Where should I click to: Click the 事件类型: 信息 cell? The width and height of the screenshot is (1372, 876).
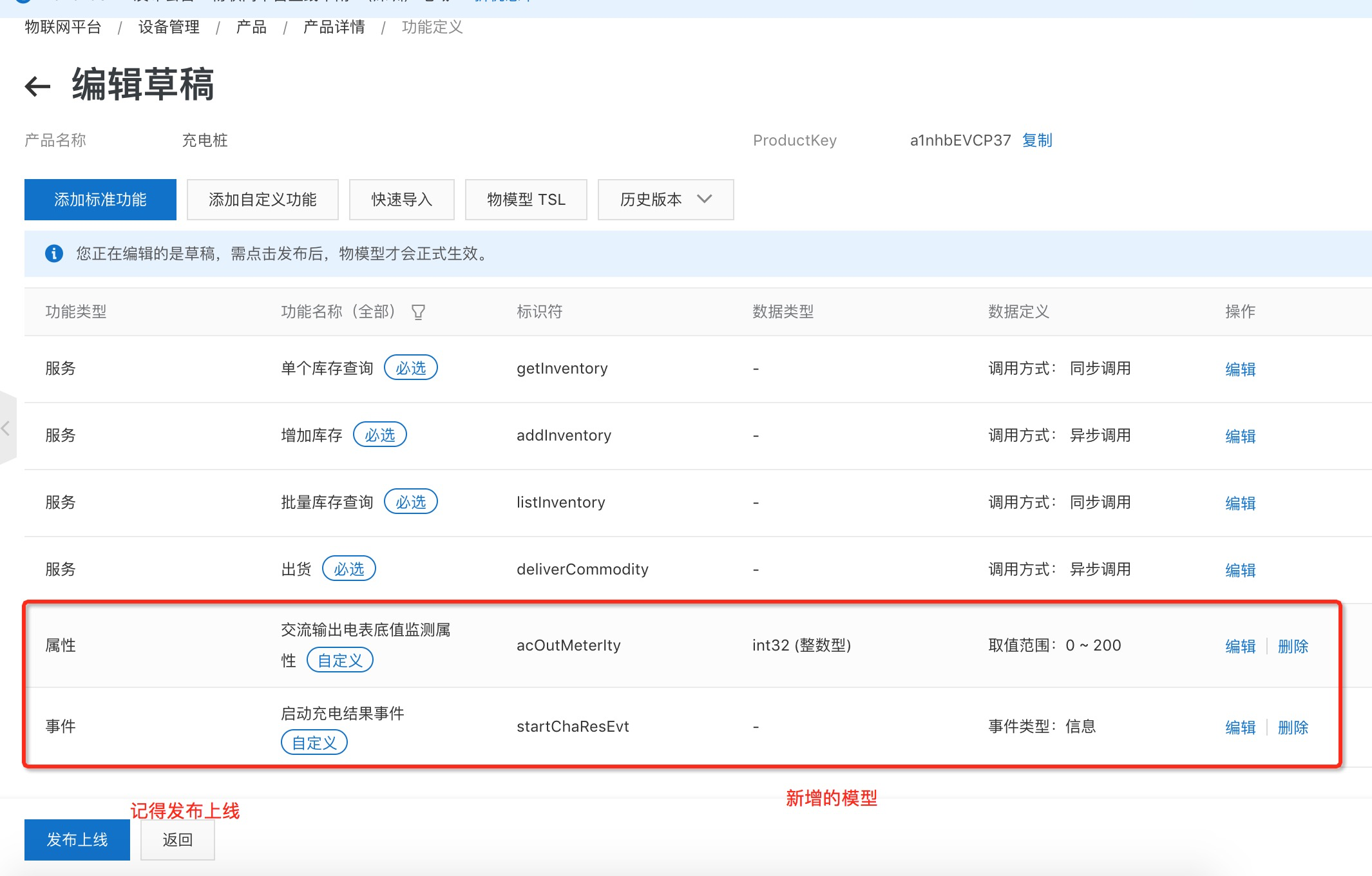(x=1042, y=727)
